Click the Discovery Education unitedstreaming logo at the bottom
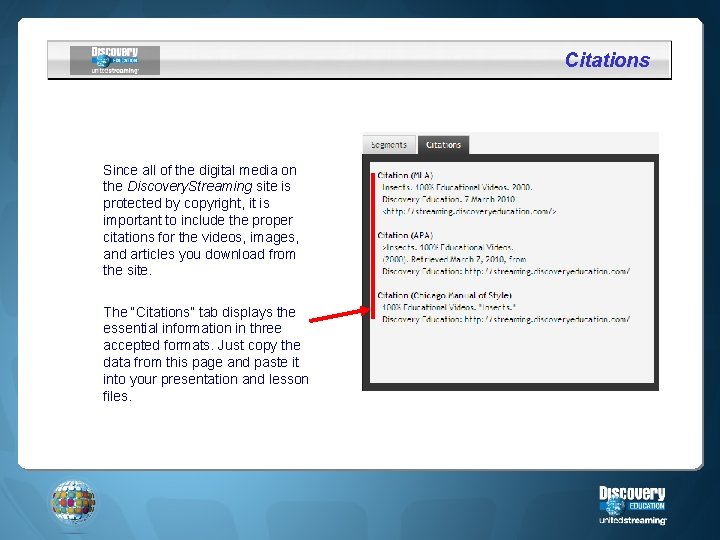Viewport: 720px width, 540px height. 632,505
